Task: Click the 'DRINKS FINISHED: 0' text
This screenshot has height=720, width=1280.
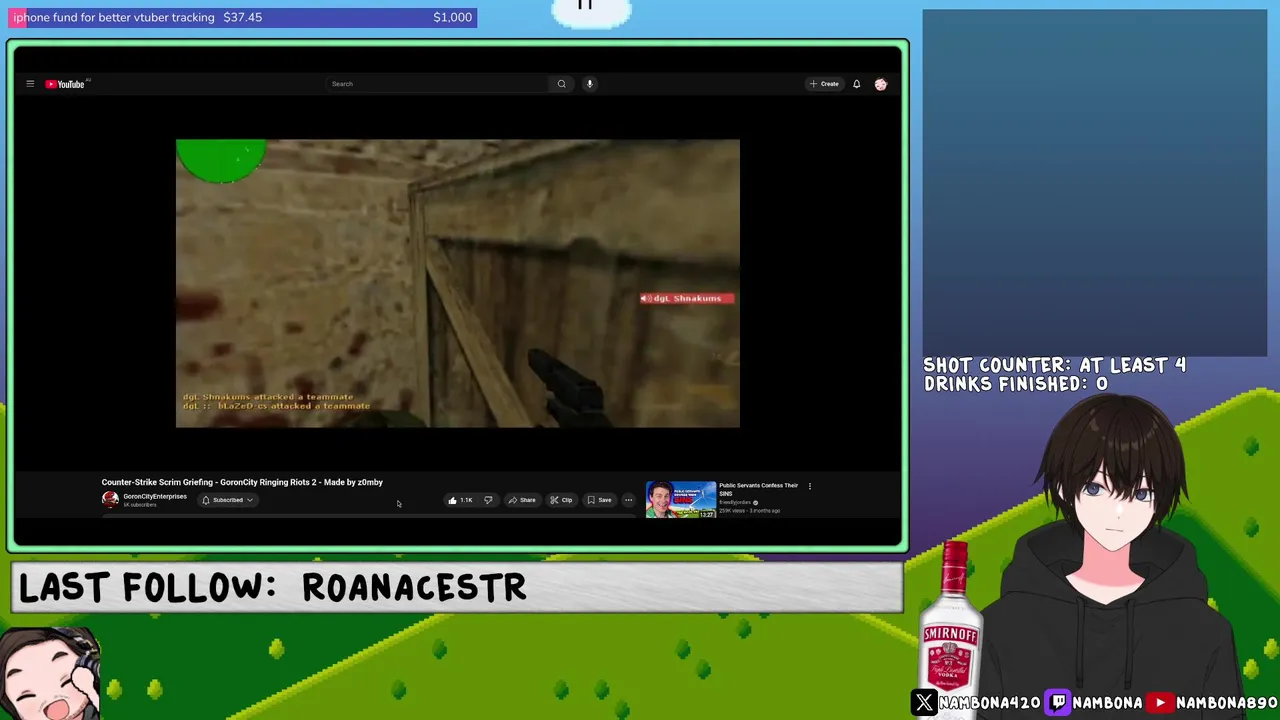Action: [x=1016, y=384]
